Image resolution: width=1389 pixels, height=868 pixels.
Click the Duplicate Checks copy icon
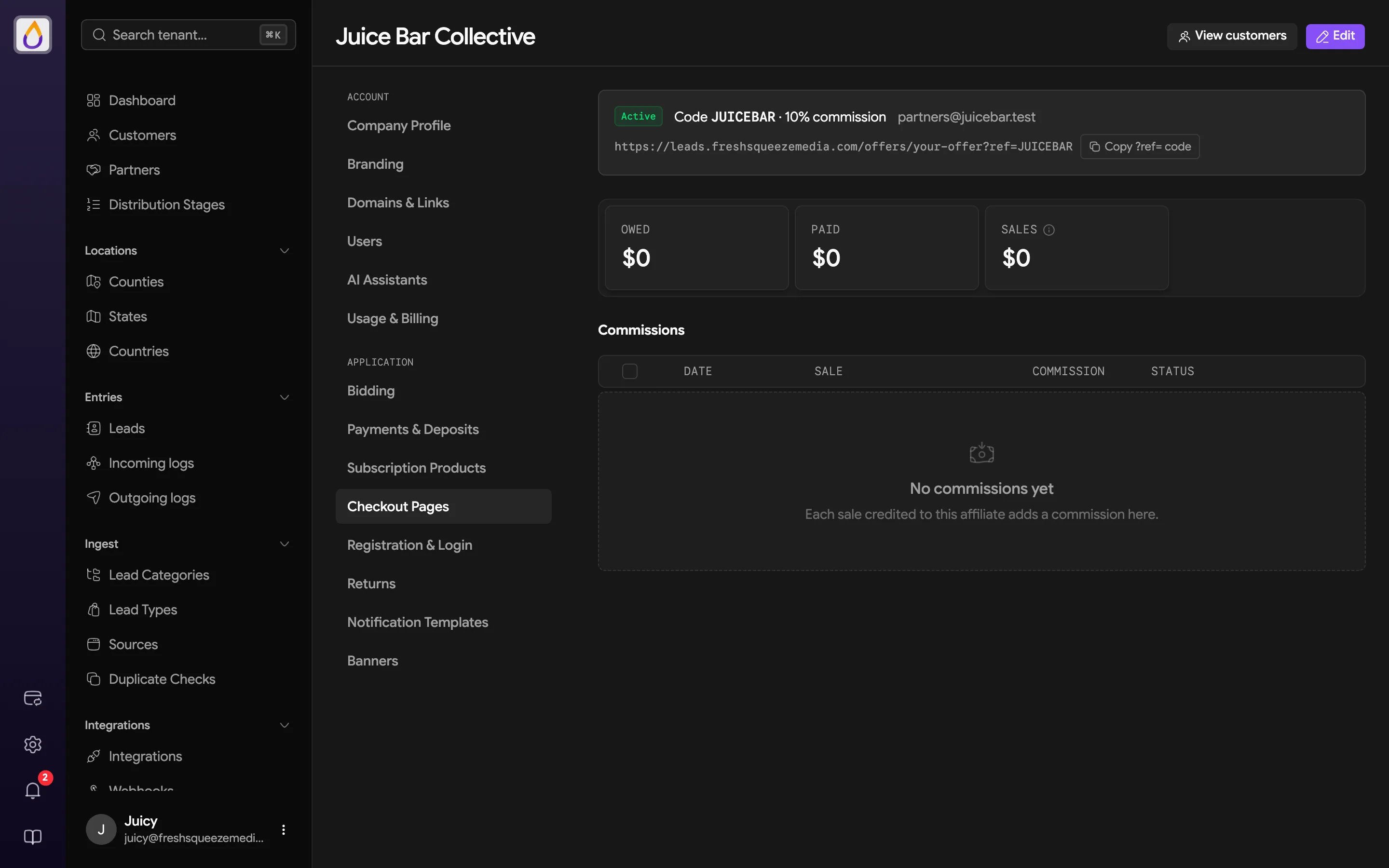[94, 679]
